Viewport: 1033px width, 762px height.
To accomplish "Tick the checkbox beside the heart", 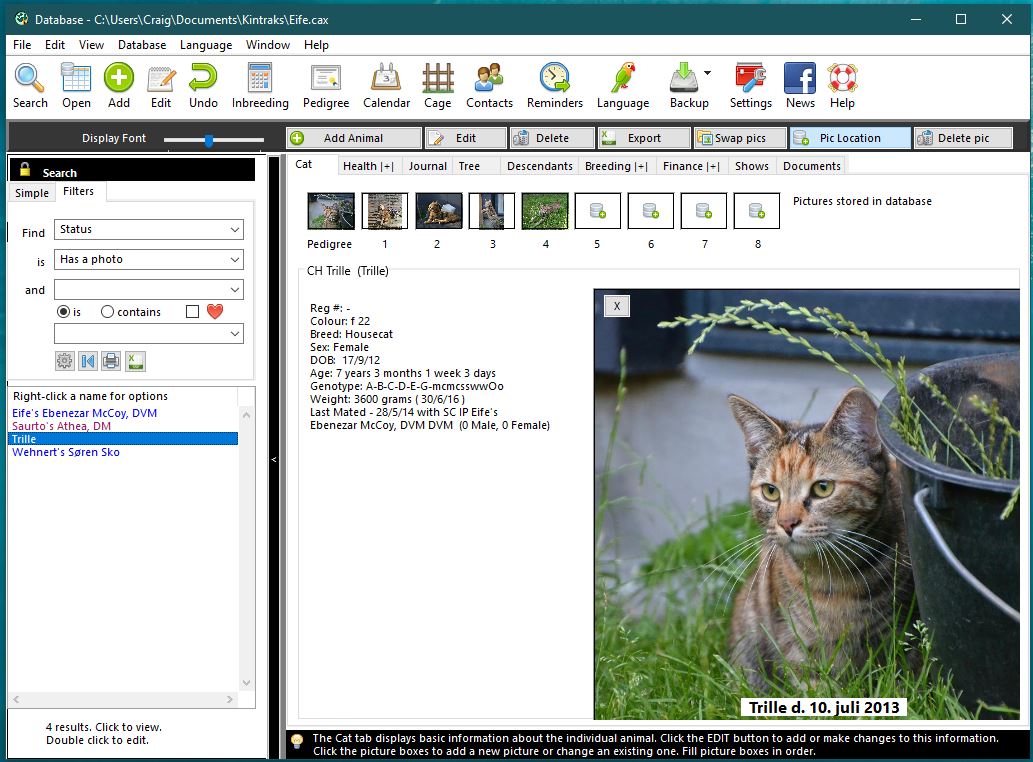I will [192, 312].
